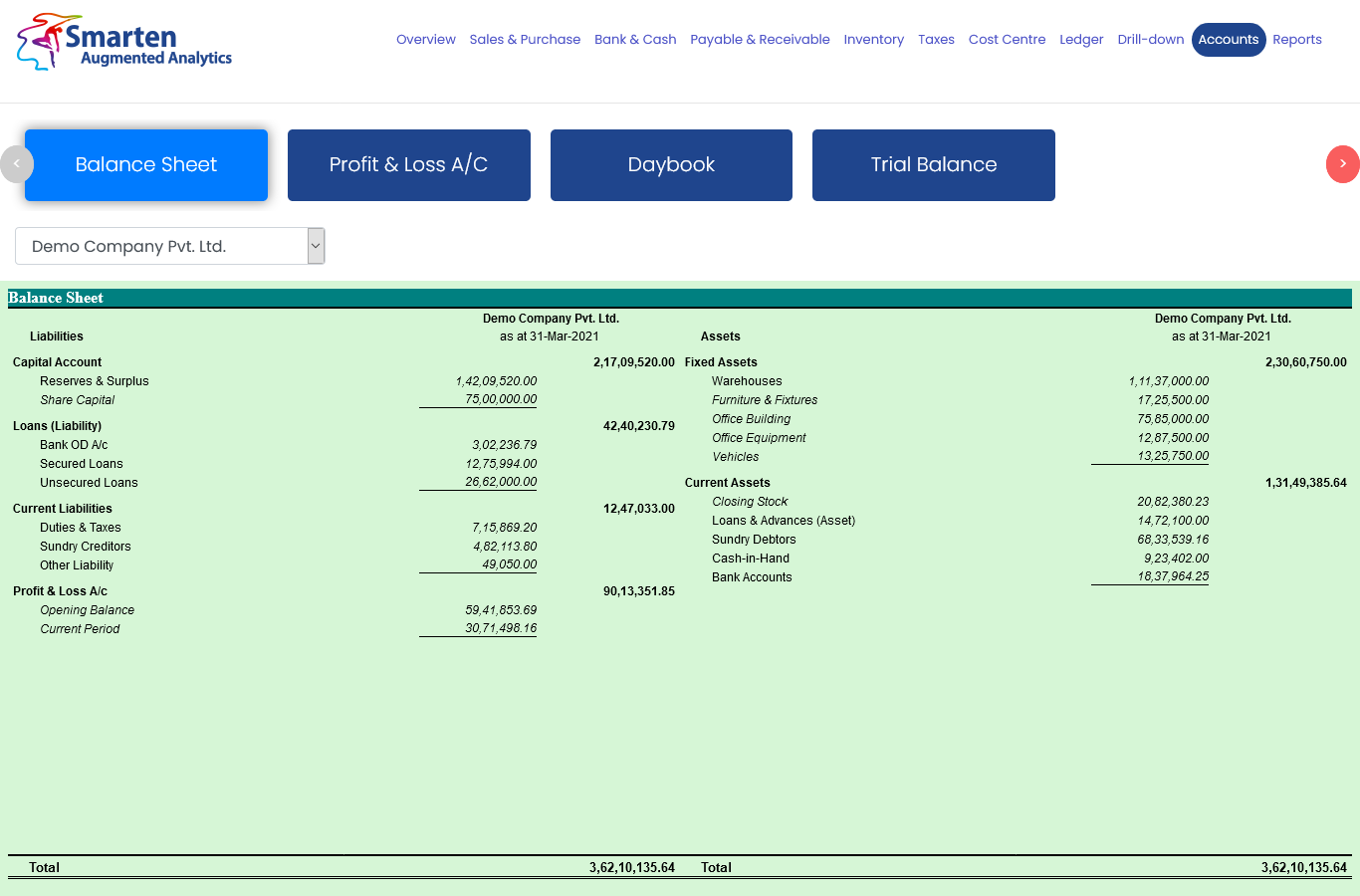Screen dimensions: 1360x896
Task: Click the Current Liabilities heading
Action: tap(63, 509)
